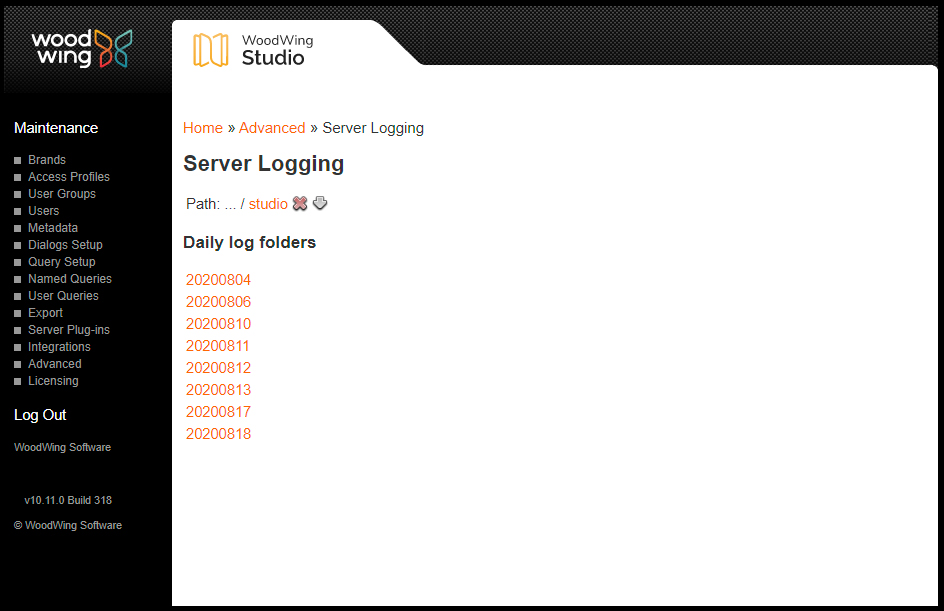
Task: Open the Brands maintenance page
Action: (46, 160)
